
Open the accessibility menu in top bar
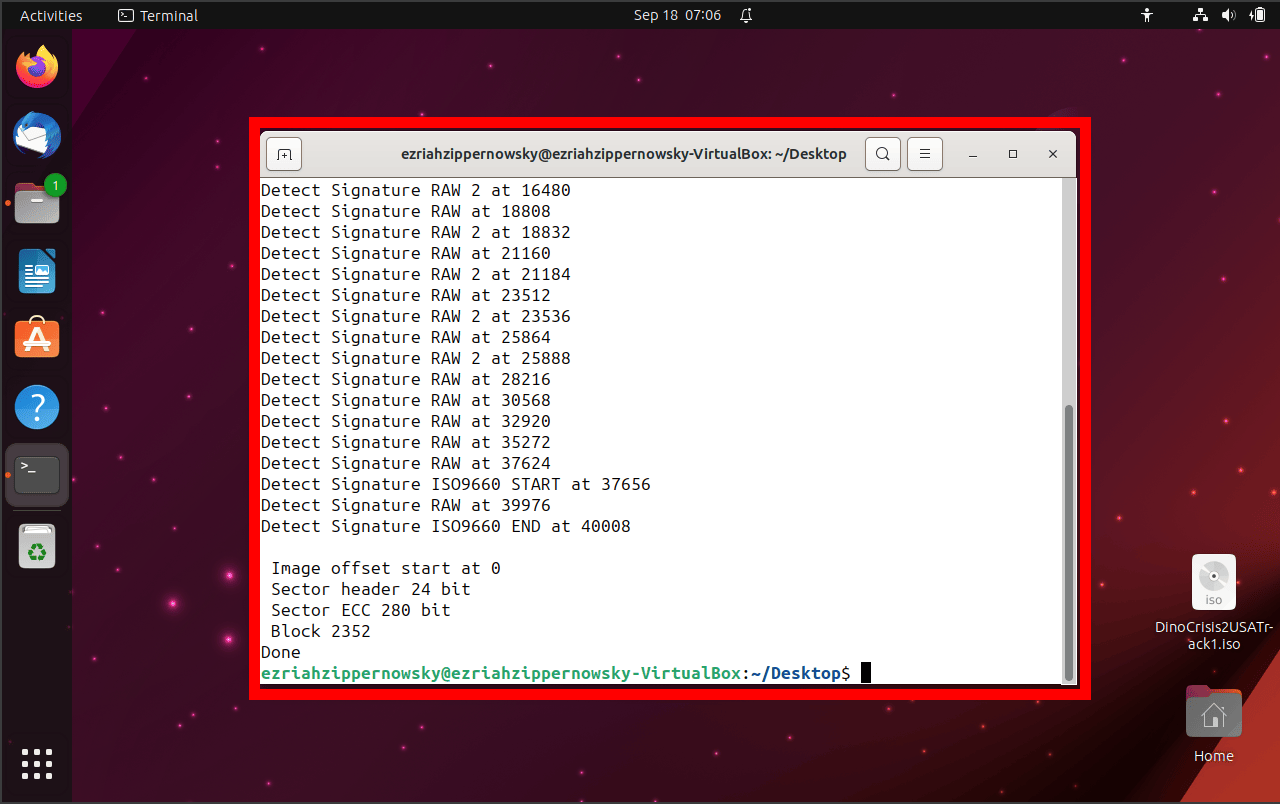click(1147, 15)
